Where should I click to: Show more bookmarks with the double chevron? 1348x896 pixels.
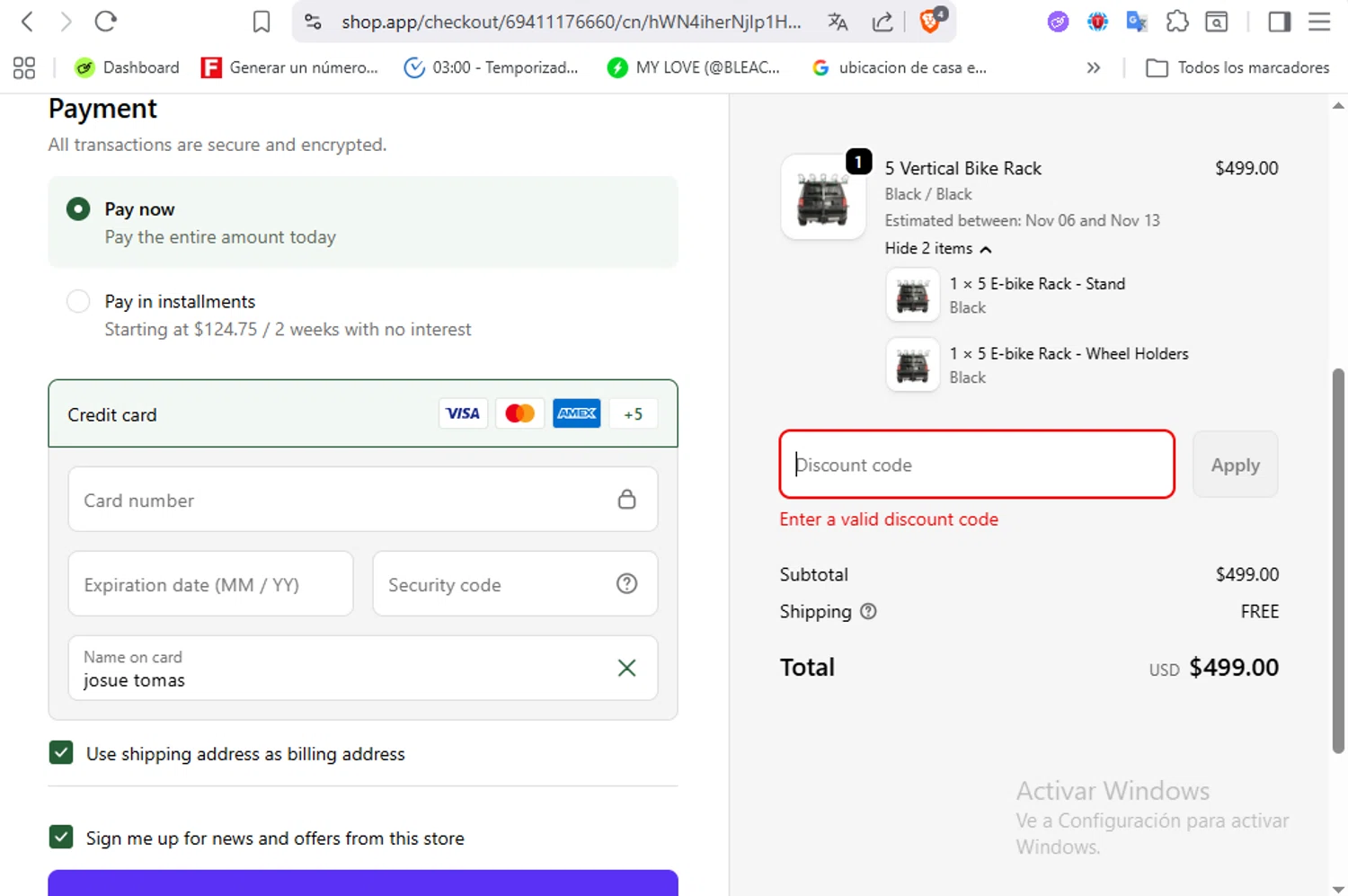point(1094,67)
